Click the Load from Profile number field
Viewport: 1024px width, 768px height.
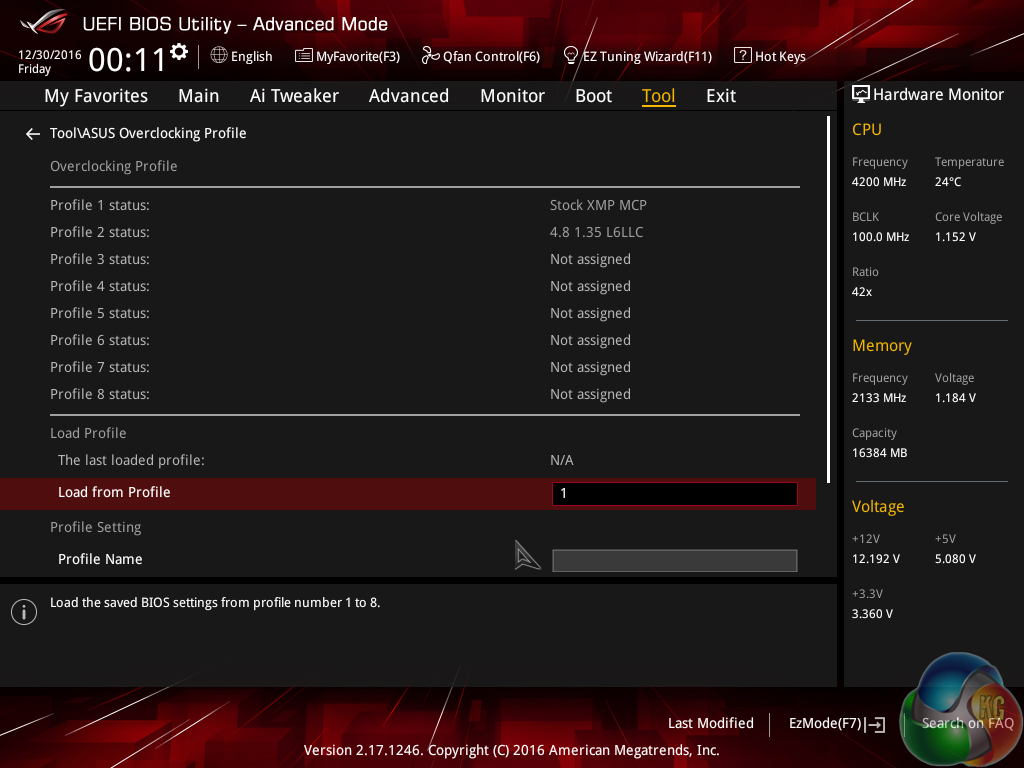[x=674, y=493]
